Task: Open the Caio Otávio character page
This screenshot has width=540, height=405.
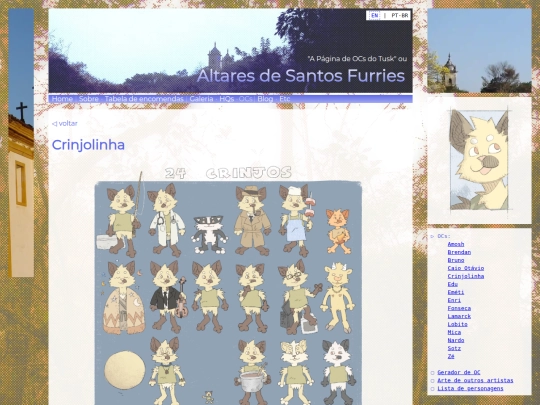Action: tap(466, 268)
